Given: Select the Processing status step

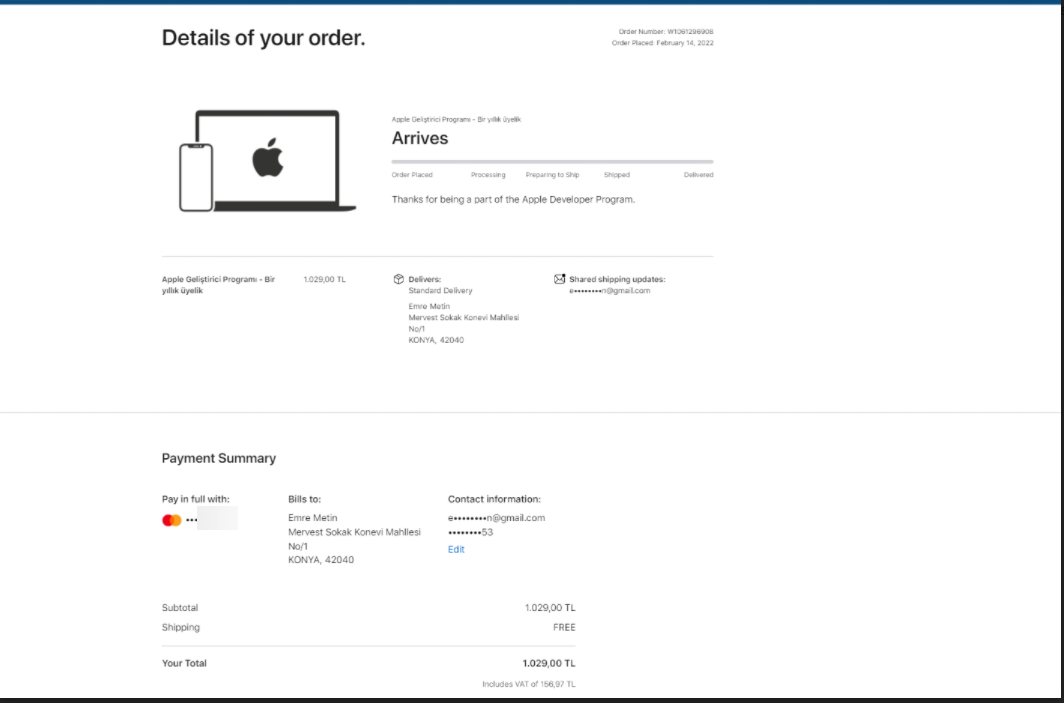Looking at the screenshot, I should coord(488,175).
